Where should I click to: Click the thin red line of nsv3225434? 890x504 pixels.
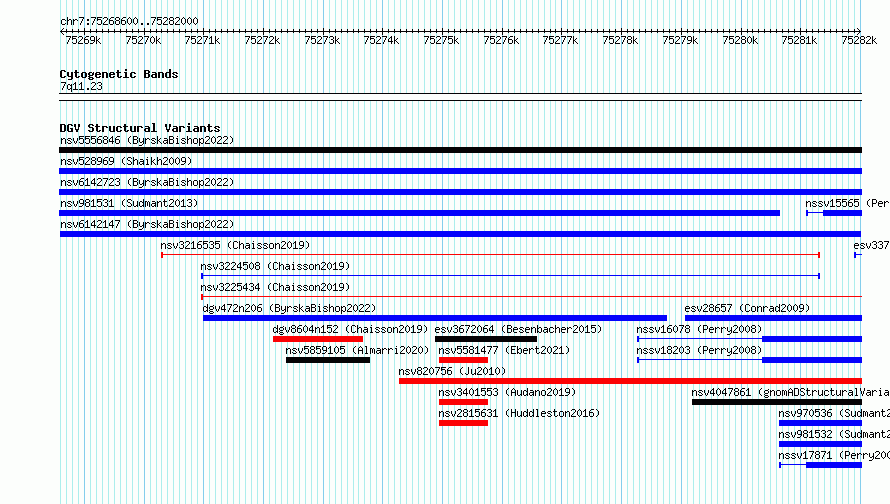[531, 297]
